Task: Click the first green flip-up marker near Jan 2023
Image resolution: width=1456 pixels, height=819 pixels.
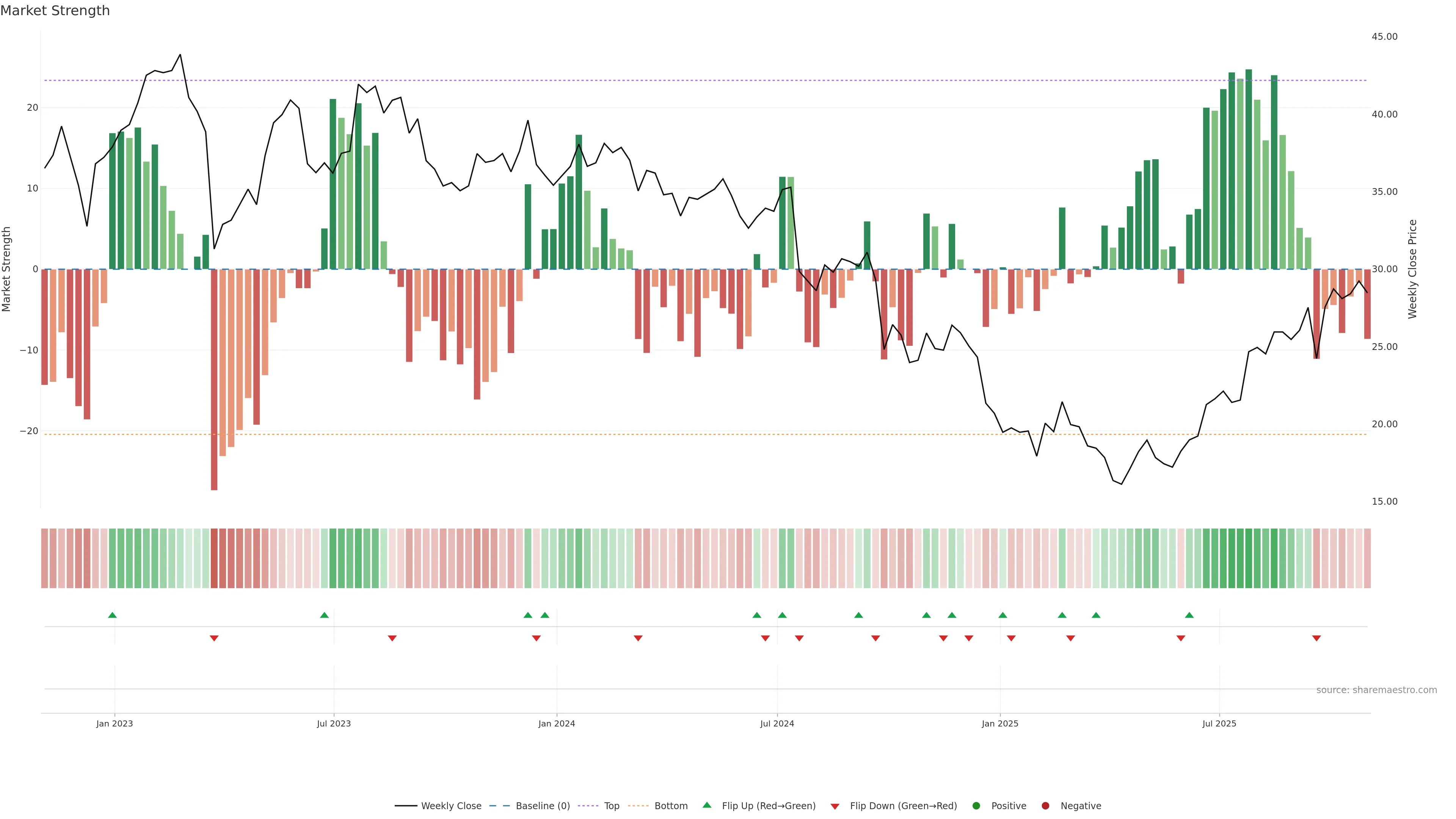Action: [x=112, y=615]
